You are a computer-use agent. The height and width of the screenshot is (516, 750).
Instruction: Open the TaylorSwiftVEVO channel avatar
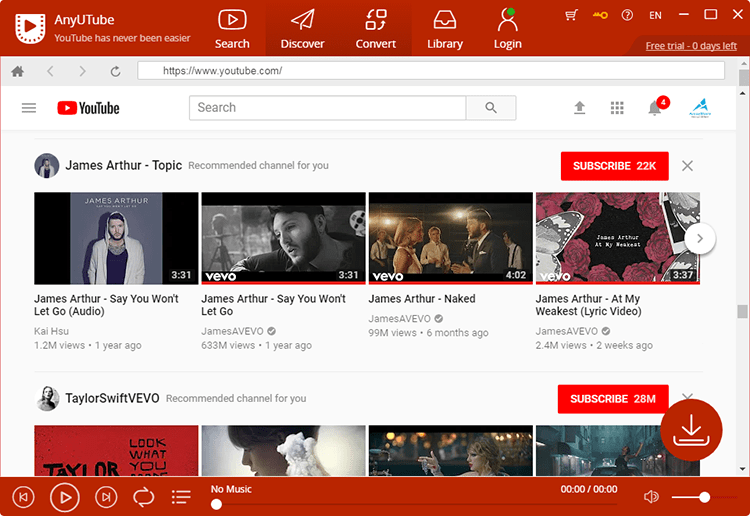46,398
